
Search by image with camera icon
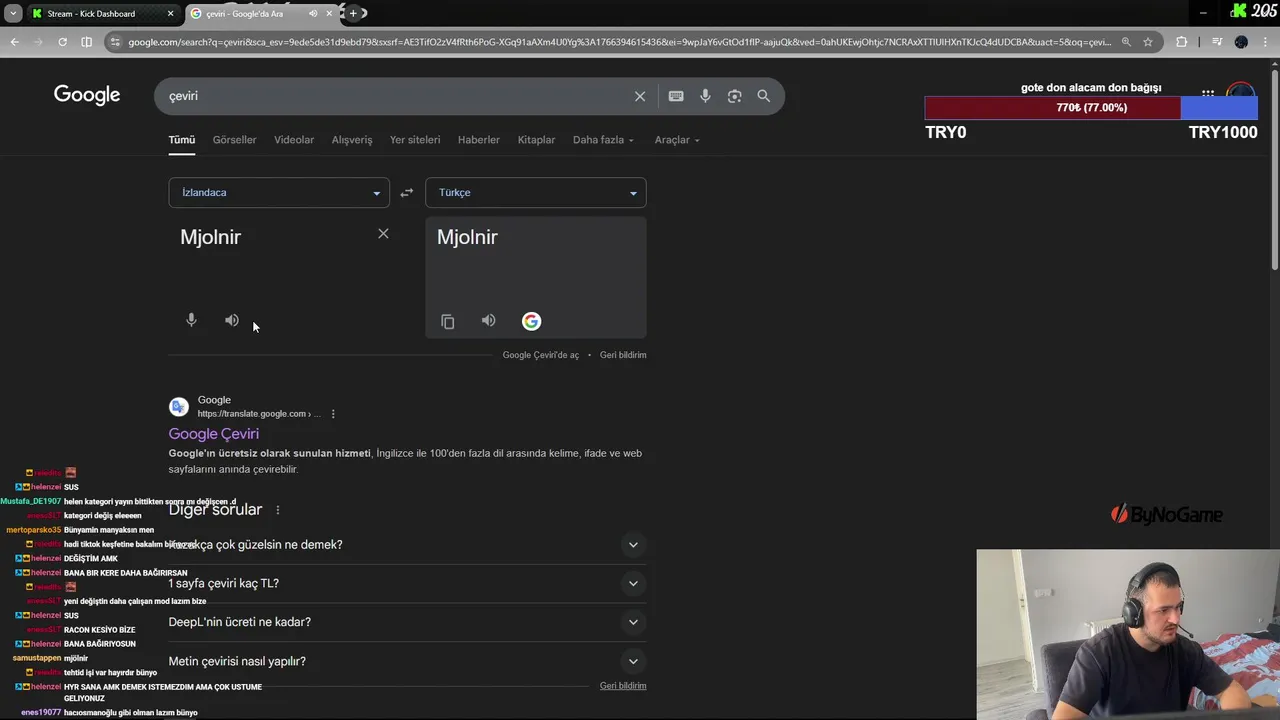click(x=735, y=96)
